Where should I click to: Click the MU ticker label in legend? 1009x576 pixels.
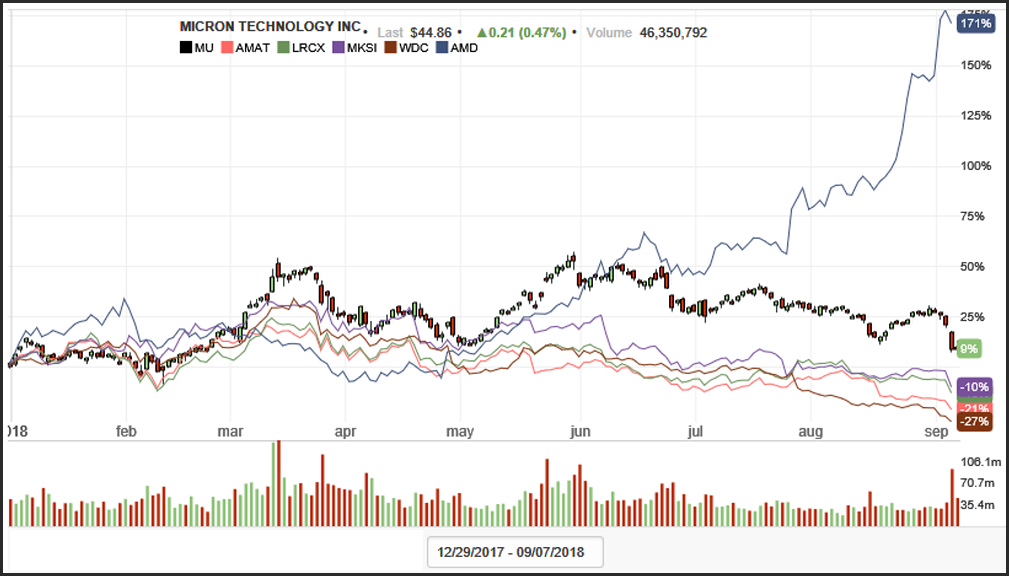[x=204, y=48]
